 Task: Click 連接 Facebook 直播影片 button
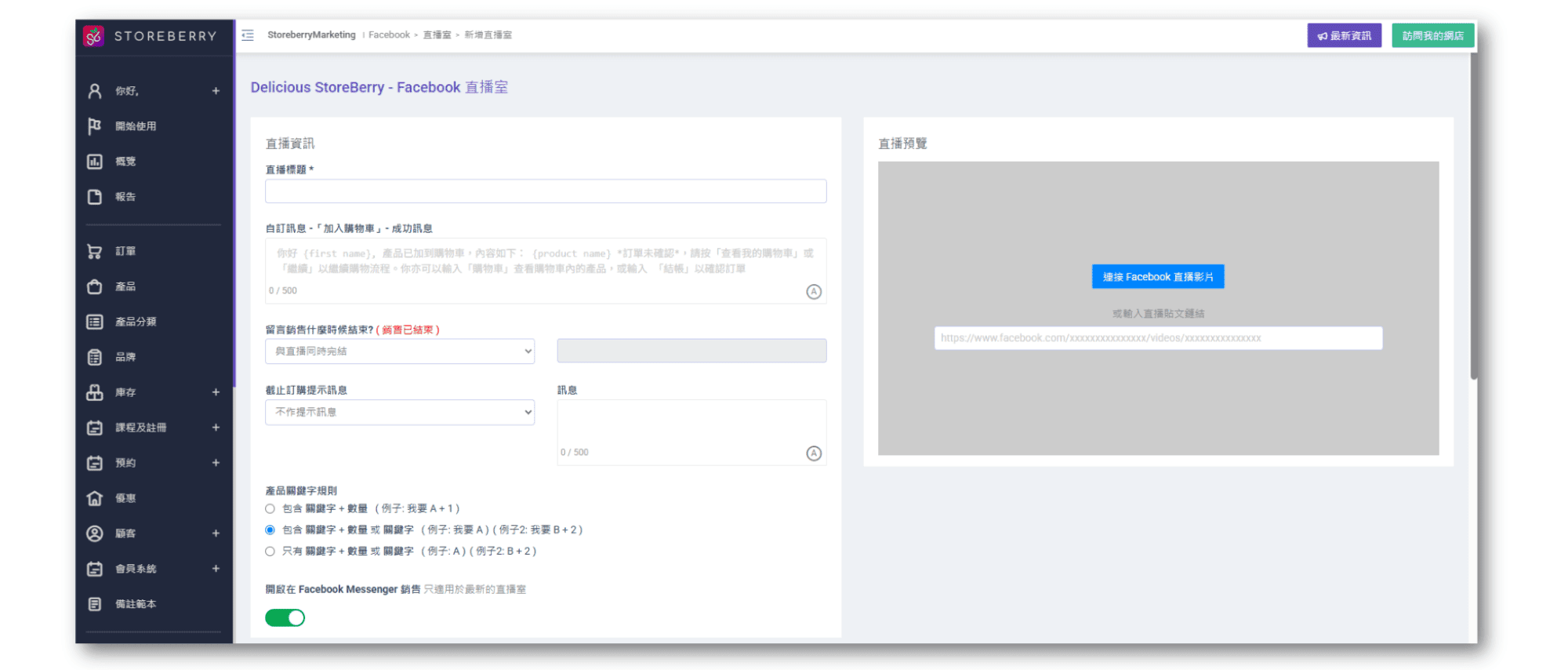(x=1158, y=276)
